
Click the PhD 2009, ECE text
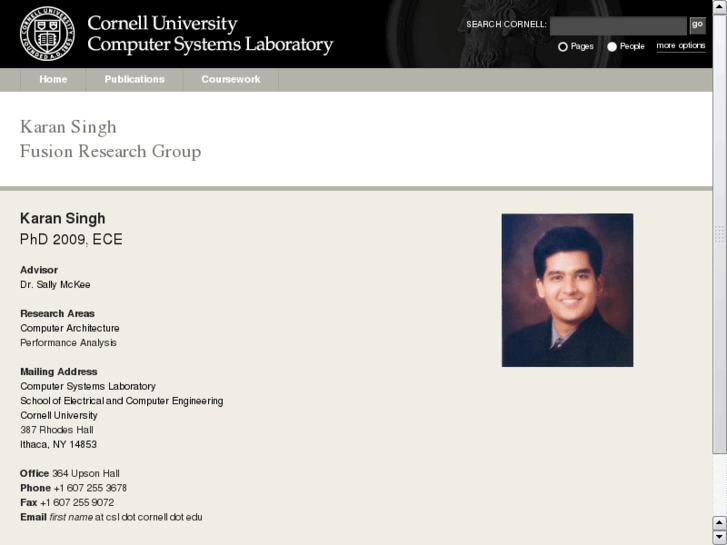pos(71,239)
